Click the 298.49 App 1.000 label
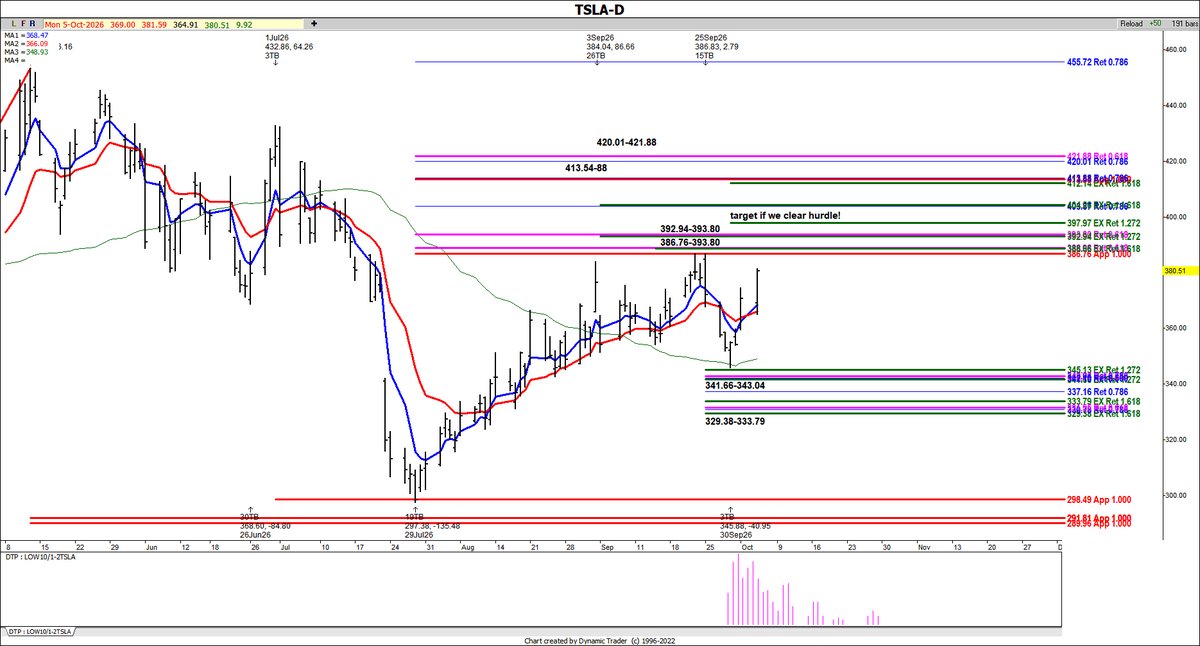 [1099, 499]
